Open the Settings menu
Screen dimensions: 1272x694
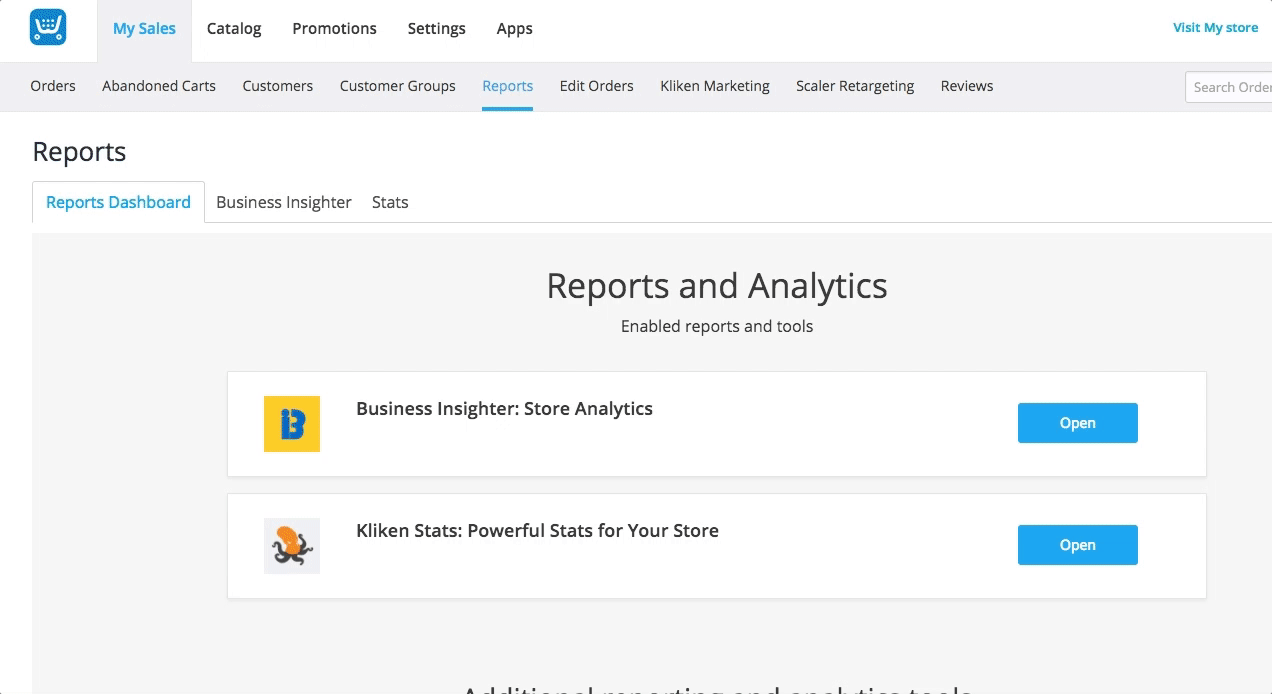pos(437,29)
